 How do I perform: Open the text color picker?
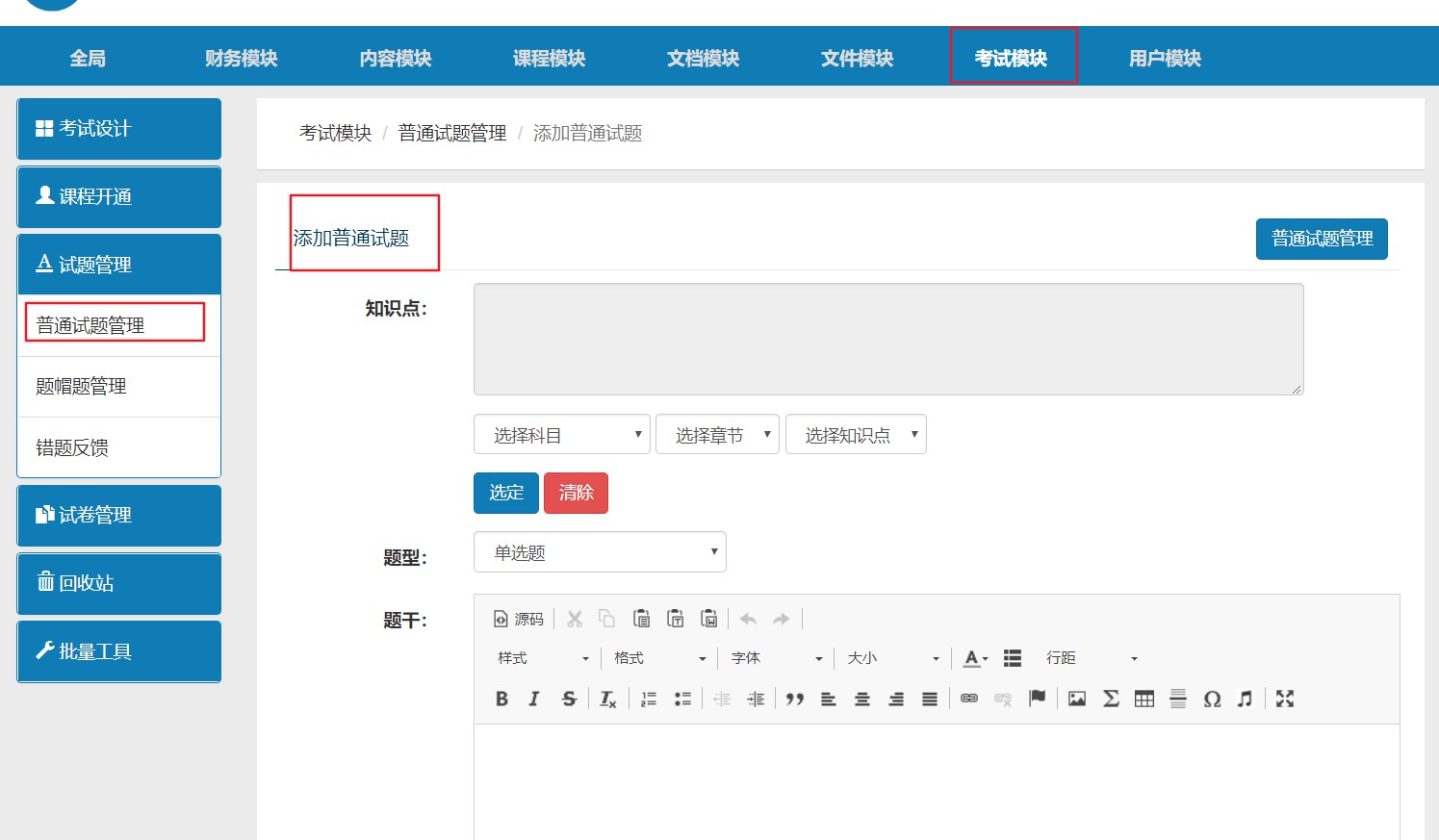(x=976, y=658)
